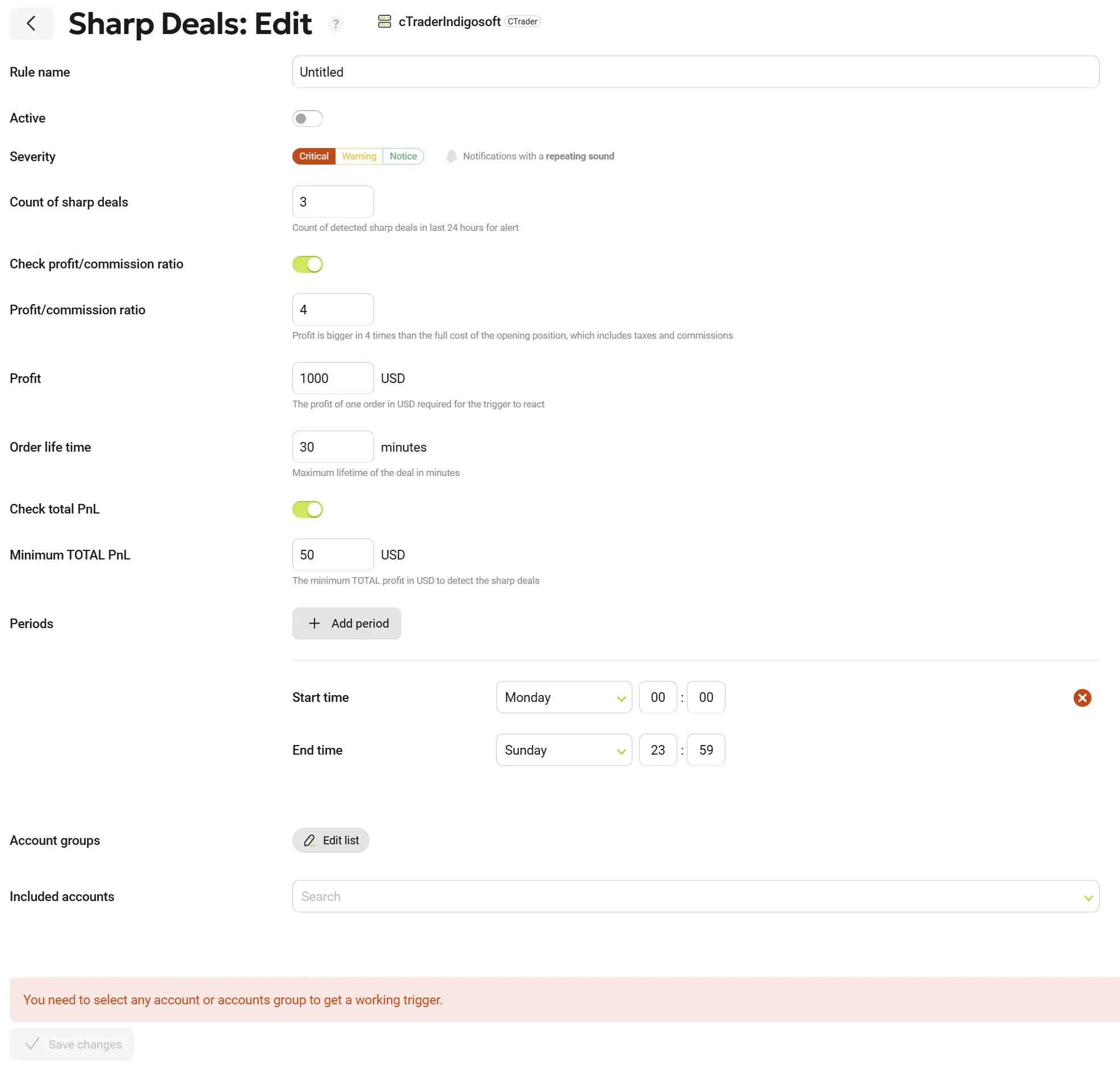Disable Check profit/commission ratio toggle
This screenshot has height=1069, width=1120.
pos(307,264)
